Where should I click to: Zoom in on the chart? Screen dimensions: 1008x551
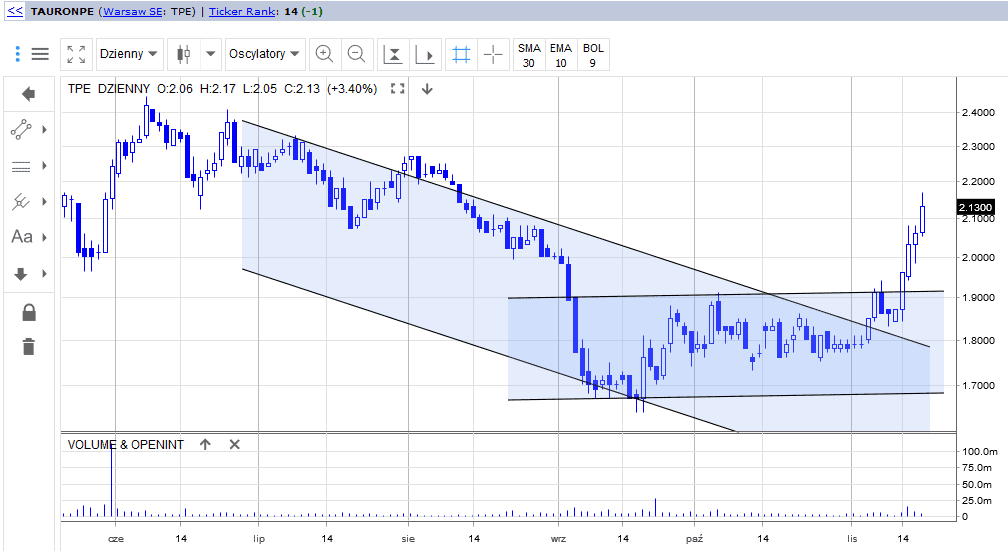[324, 54]
